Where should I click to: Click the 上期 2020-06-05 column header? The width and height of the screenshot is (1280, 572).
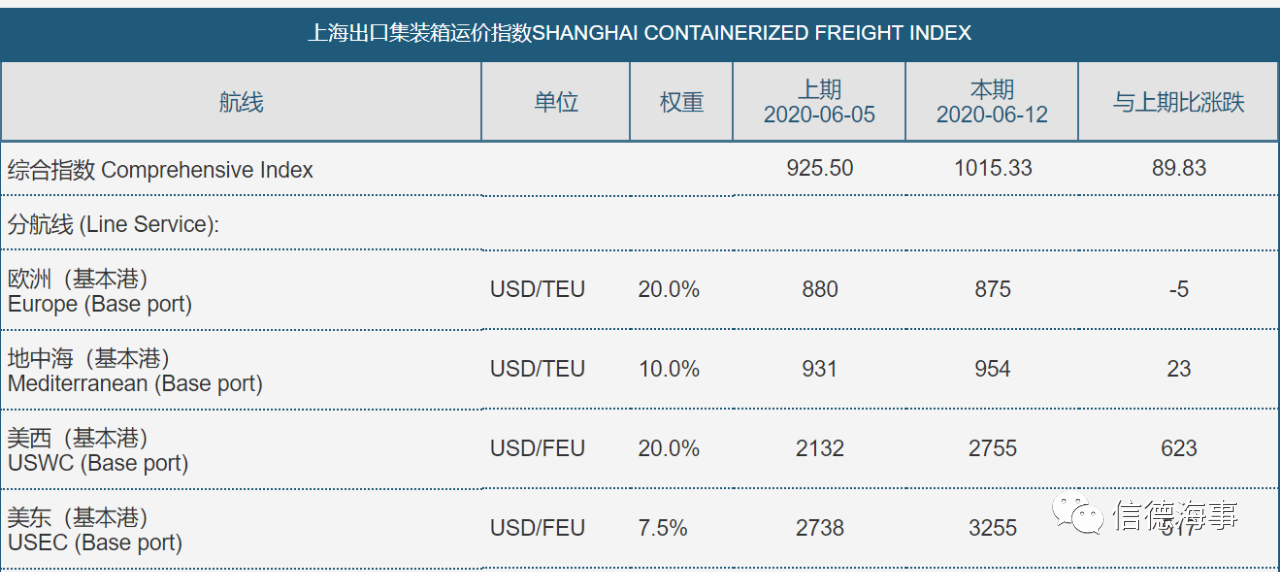[819, 102]
